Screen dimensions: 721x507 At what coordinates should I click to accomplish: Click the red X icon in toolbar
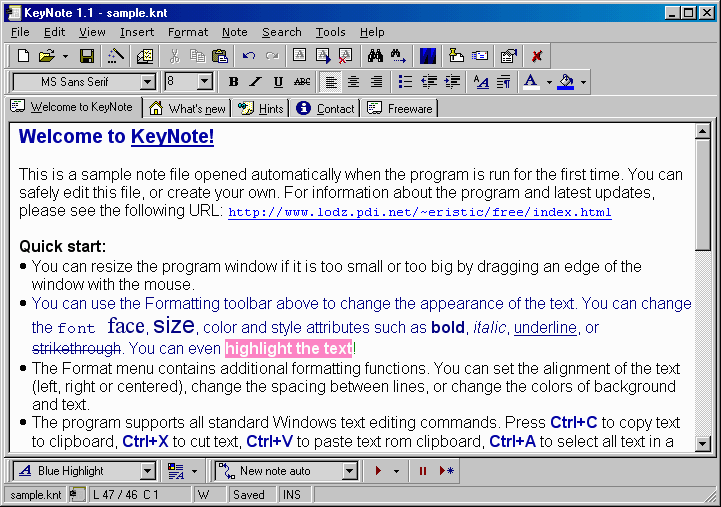coord(537,56)
